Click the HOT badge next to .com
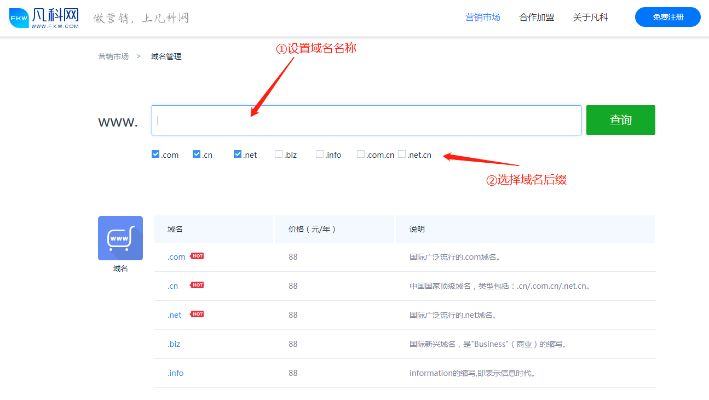The image size is (709, 400). 197,256
